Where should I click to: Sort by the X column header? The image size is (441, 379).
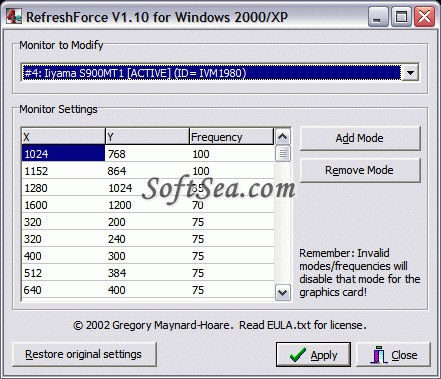(63, 136)
